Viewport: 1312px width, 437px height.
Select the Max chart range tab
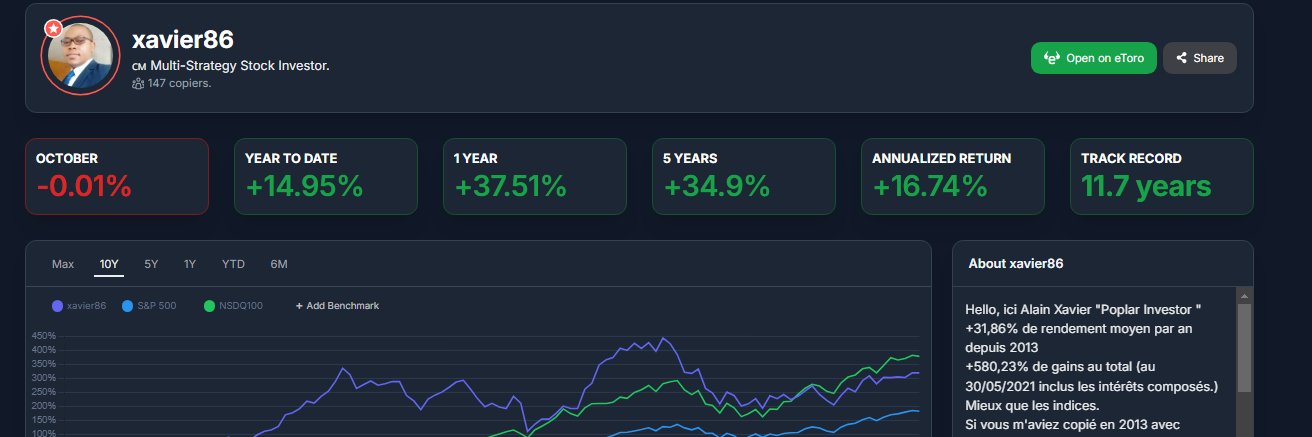(x=63, y=264)
